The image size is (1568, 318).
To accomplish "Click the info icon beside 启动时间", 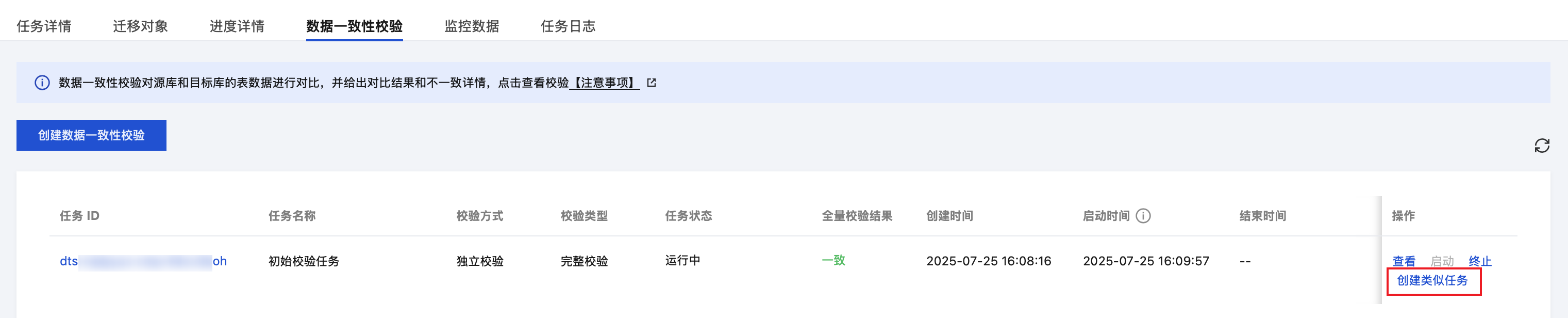I will [x=1143, y=216].
